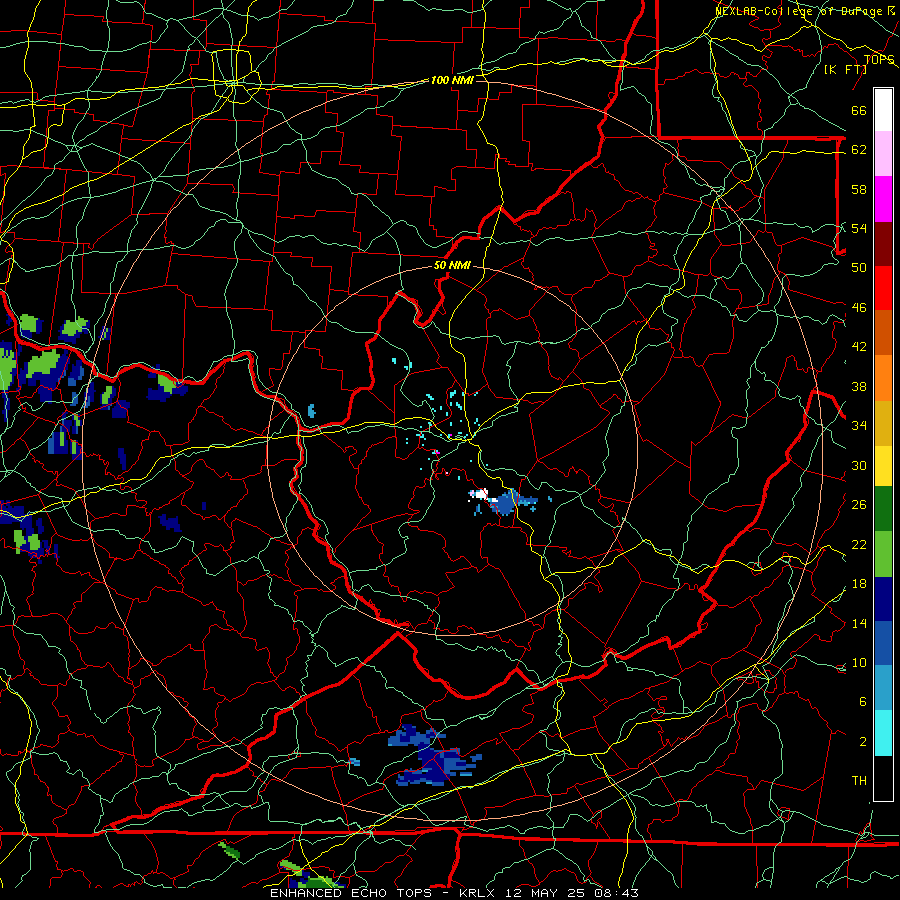
Task: Click the legend value '22'
Action: 859,544
